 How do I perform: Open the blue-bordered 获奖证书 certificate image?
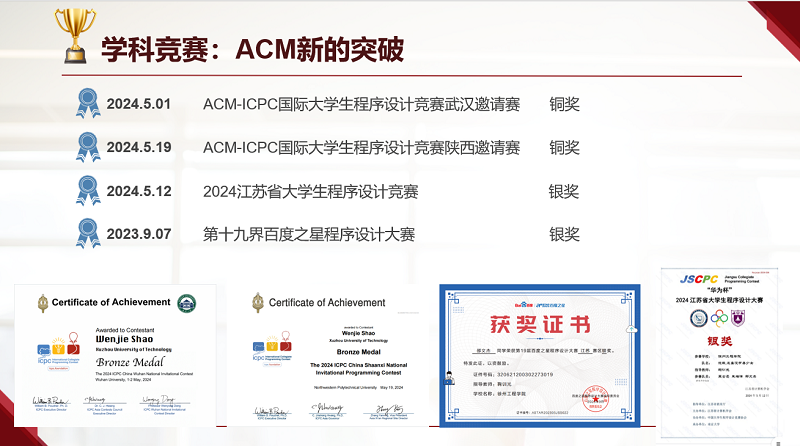539,355
